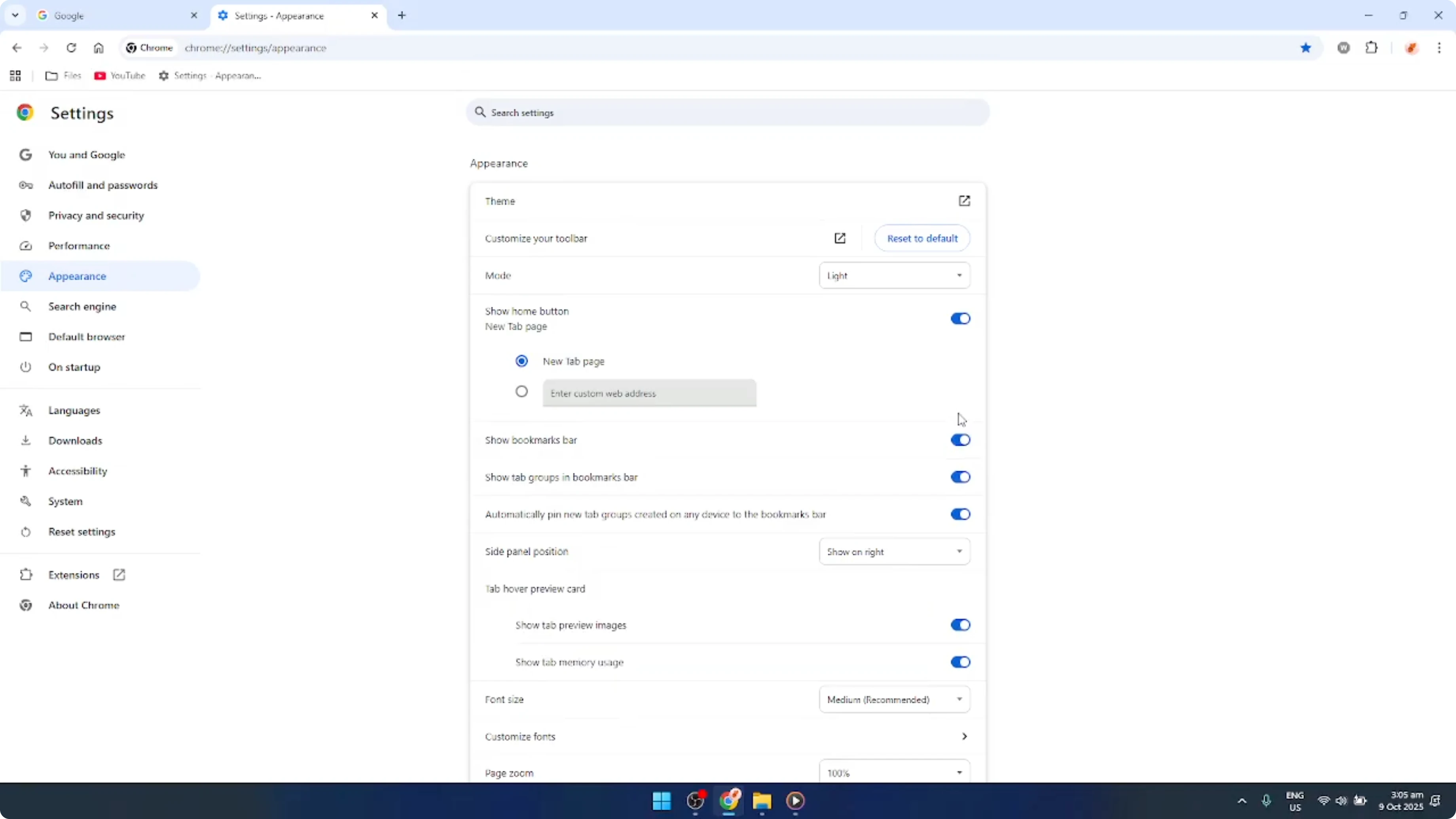Open the profile avatar icon
The width and height of the screenshot is (1456, 819).
pos(1411,48)
